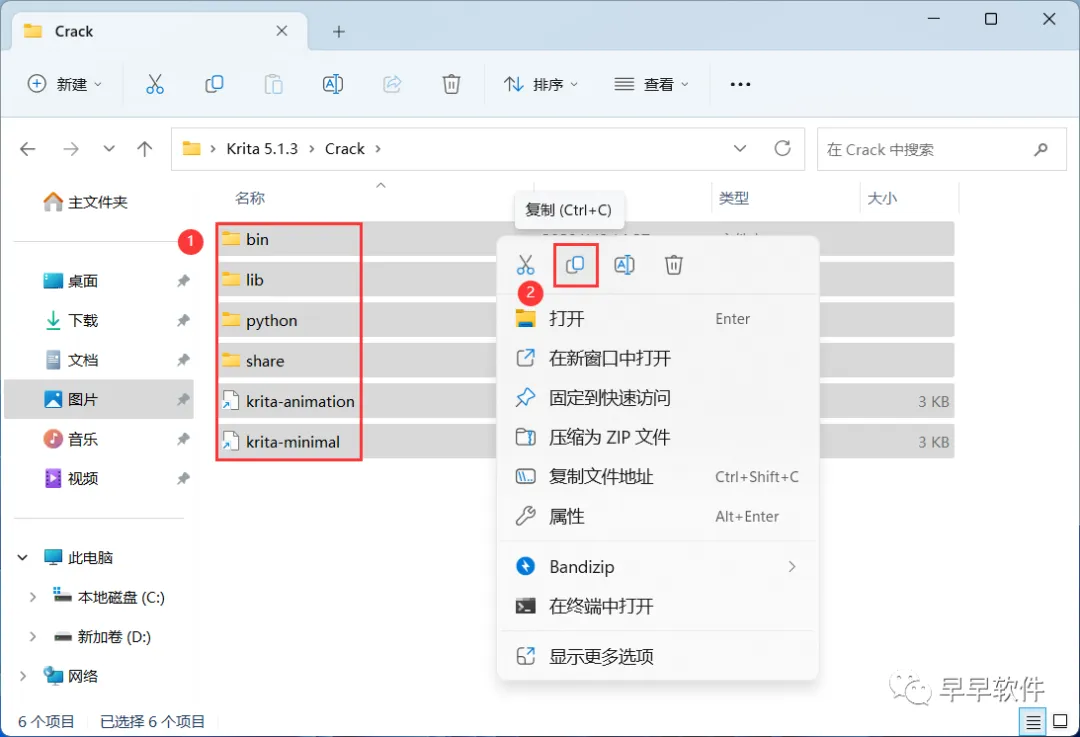Screen dimensions: 1080x737
Task: Click Copy icon in the context menu
Action: (575, 264)
